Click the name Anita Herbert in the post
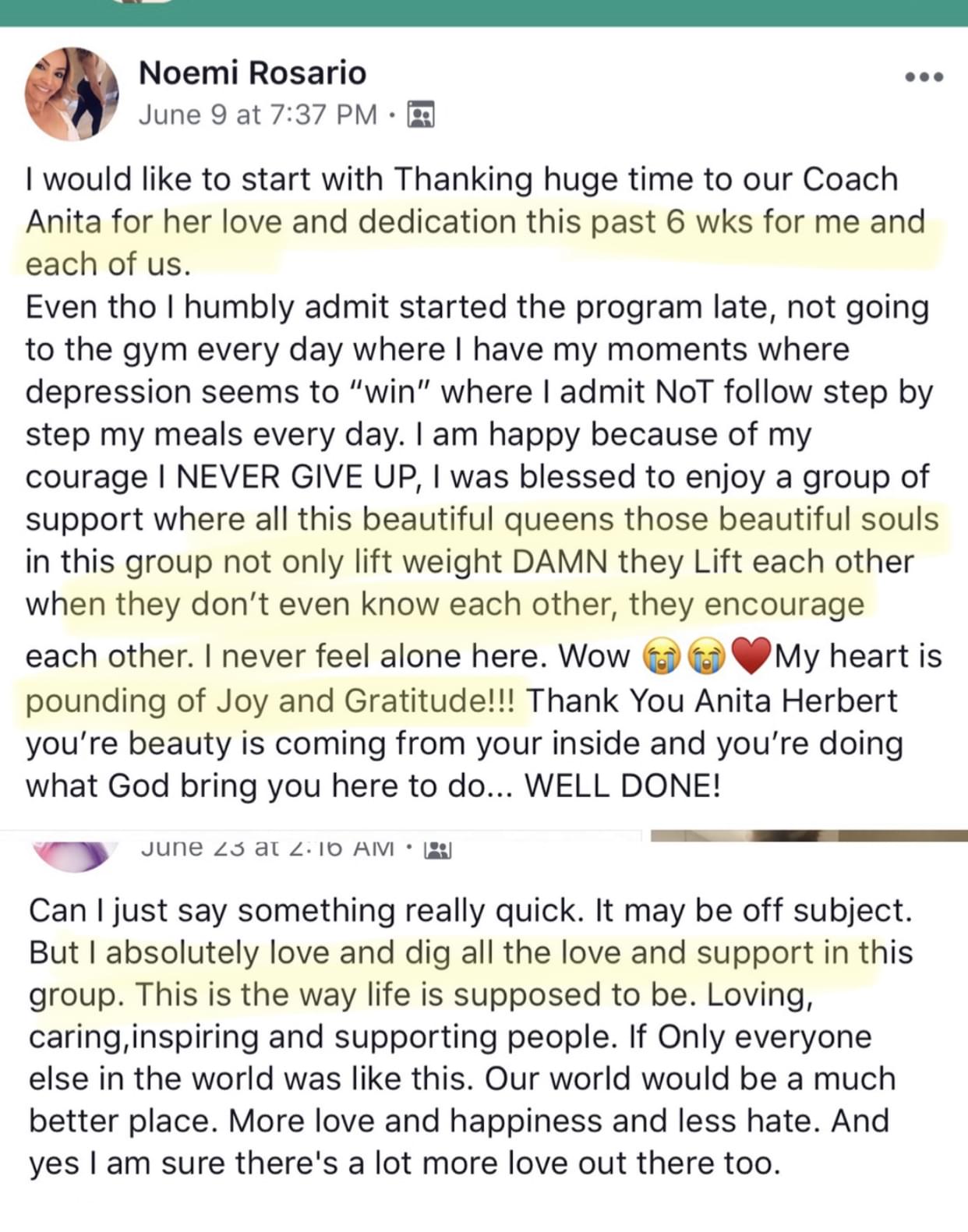 [x=796, y=701]
